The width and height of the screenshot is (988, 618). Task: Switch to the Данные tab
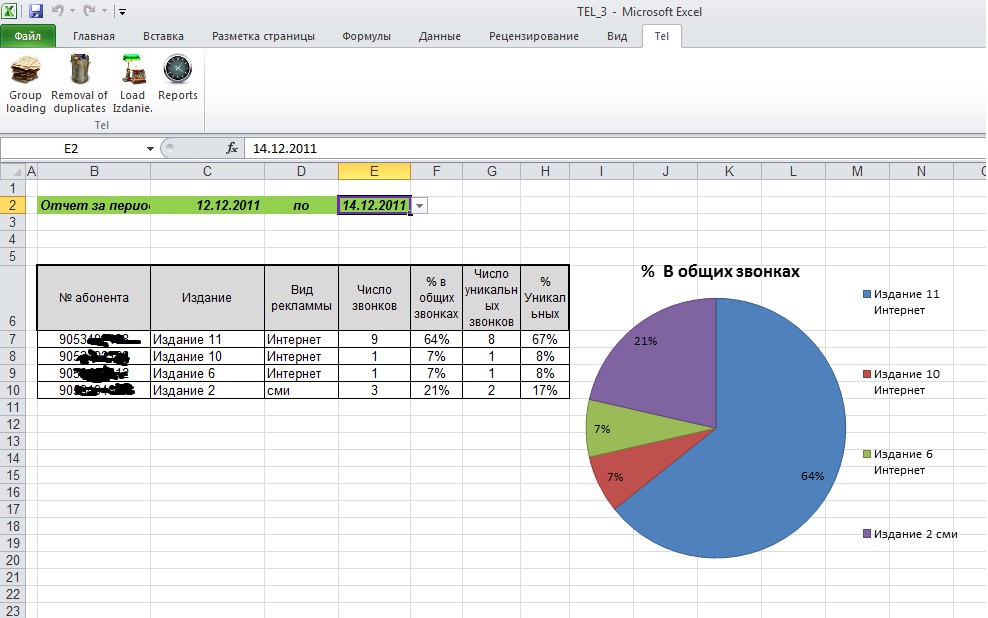[x=440, y=36]
